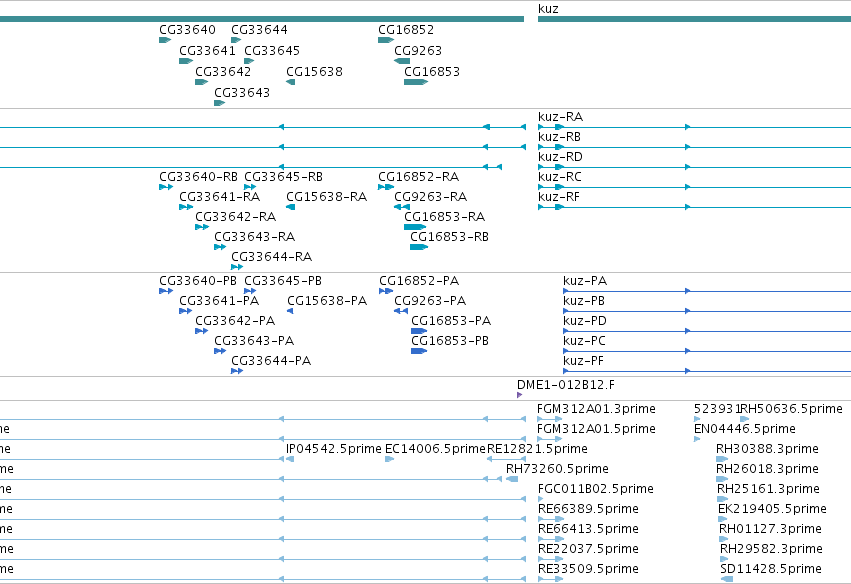Select the CG33641-RA transcript arrows
The width and height of the screenshot is (851, 584).
click(186, 207)
